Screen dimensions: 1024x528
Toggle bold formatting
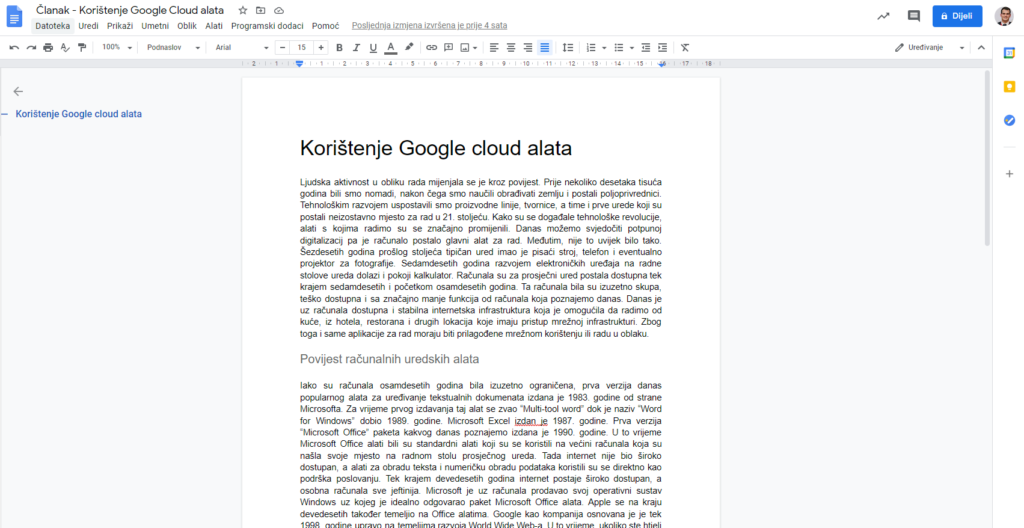[x=340, y=47]
